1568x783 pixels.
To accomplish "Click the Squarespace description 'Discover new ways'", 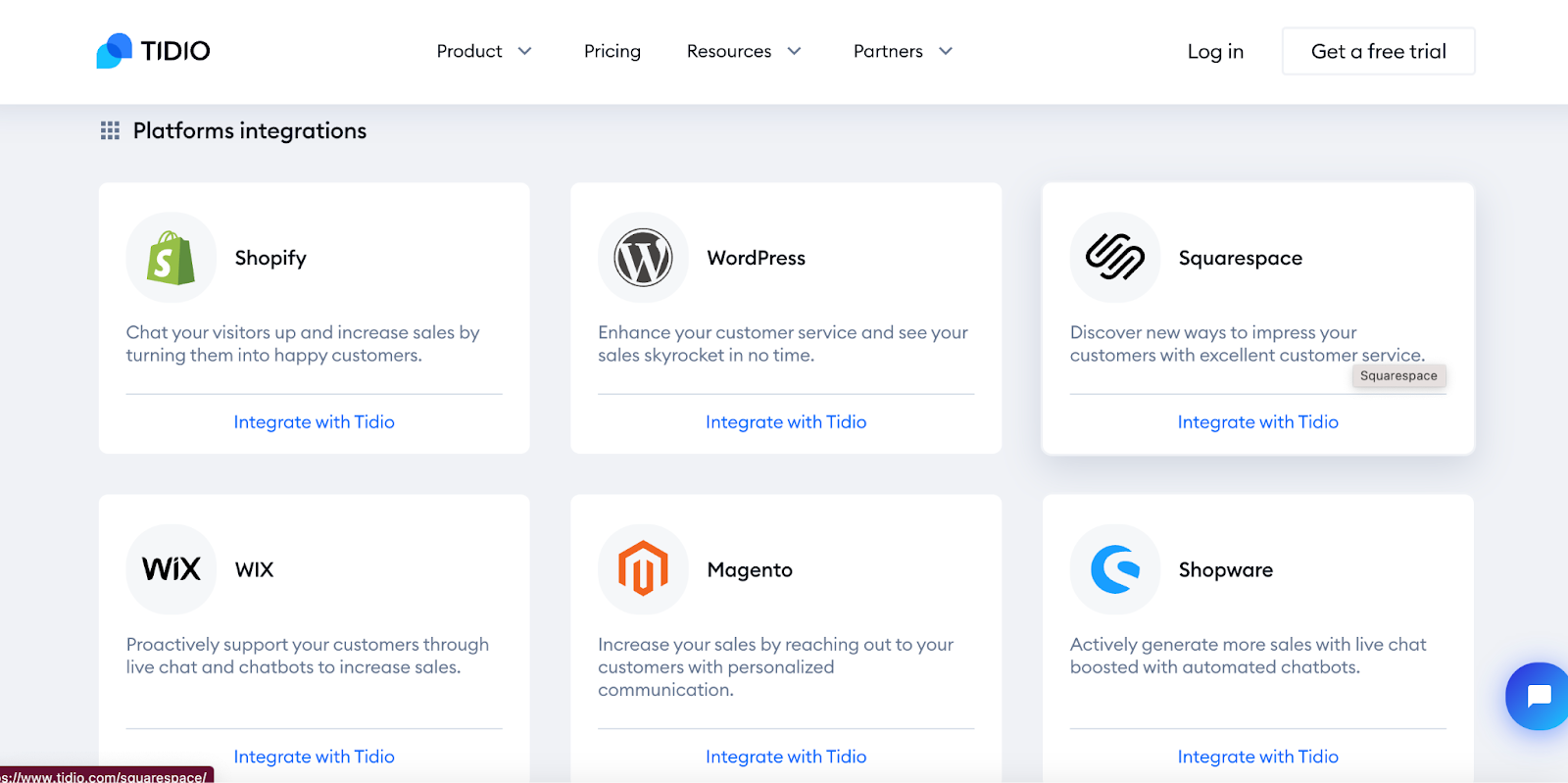I will click(1248, 344).
